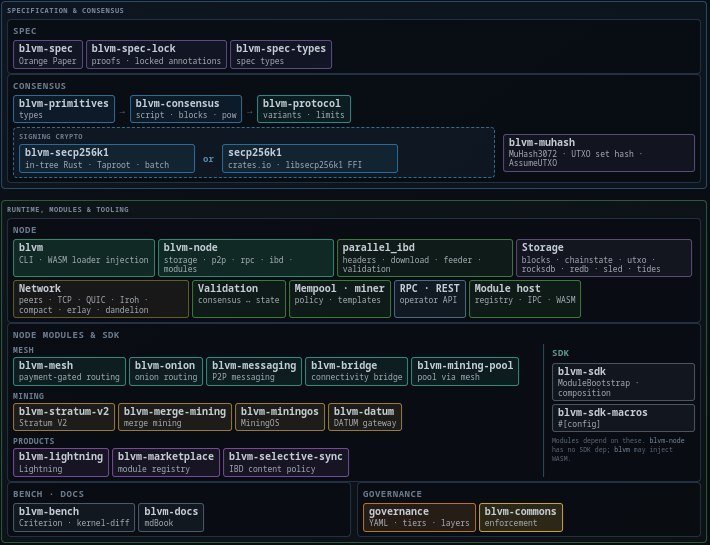Open the blvm CLI card
Image resolution: width=710 pixels, height=545 pixels.
click(x=84, y=258)
